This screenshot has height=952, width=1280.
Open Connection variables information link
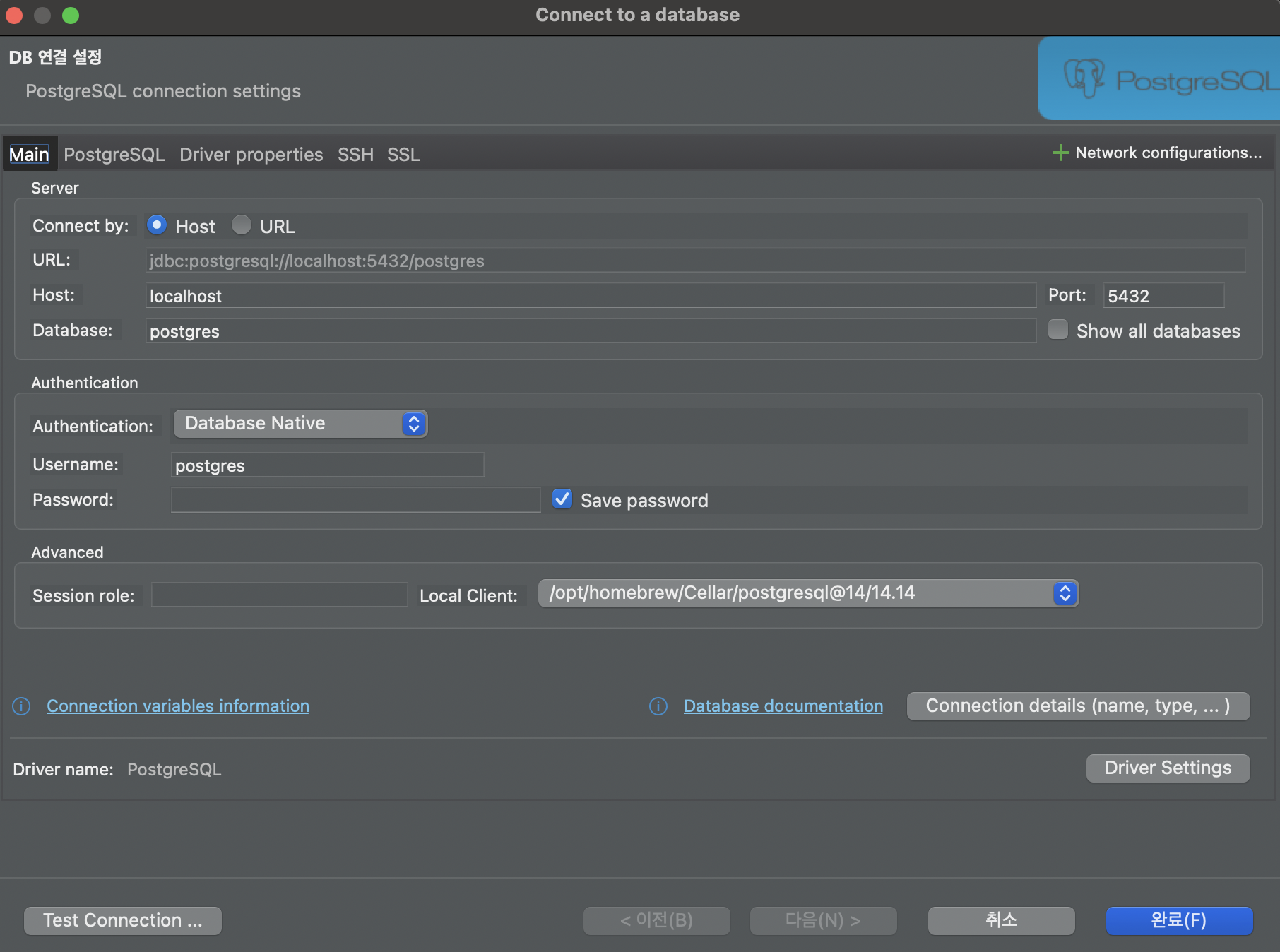(x=178, y=706)
